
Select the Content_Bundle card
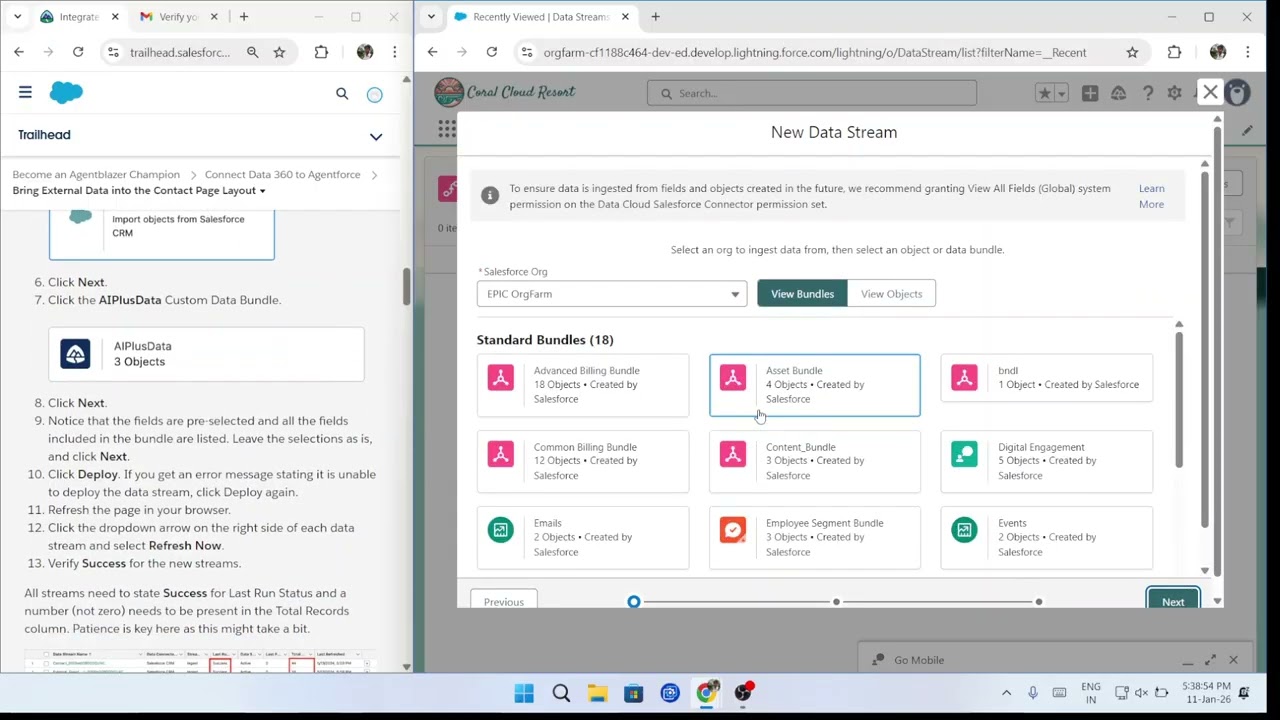click(x=815, y=461)
